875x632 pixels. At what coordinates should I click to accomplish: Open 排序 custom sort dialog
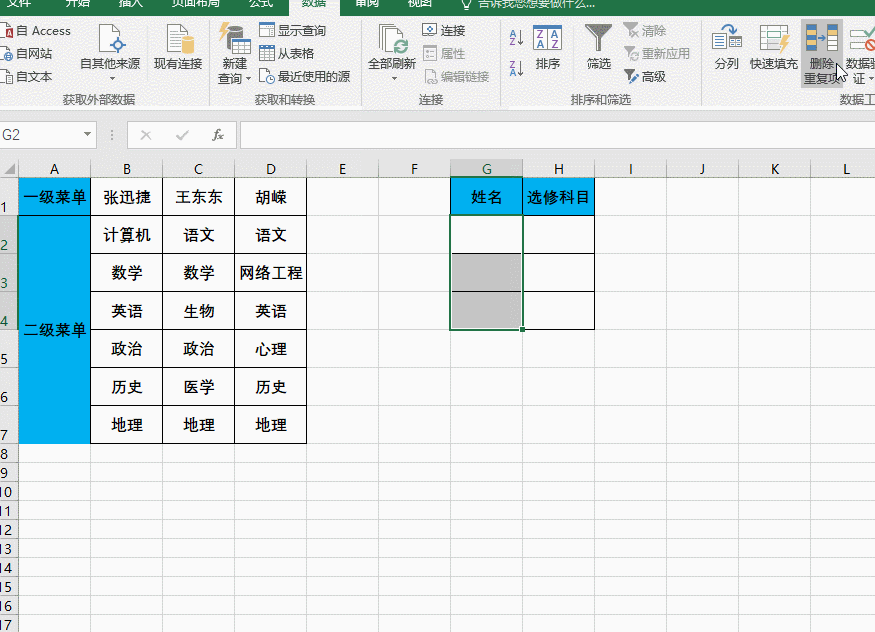547,47
